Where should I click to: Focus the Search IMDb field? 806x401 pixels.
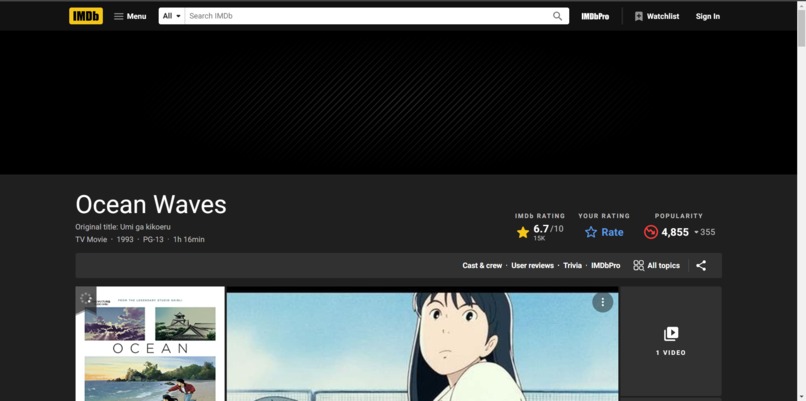point(368,16)
